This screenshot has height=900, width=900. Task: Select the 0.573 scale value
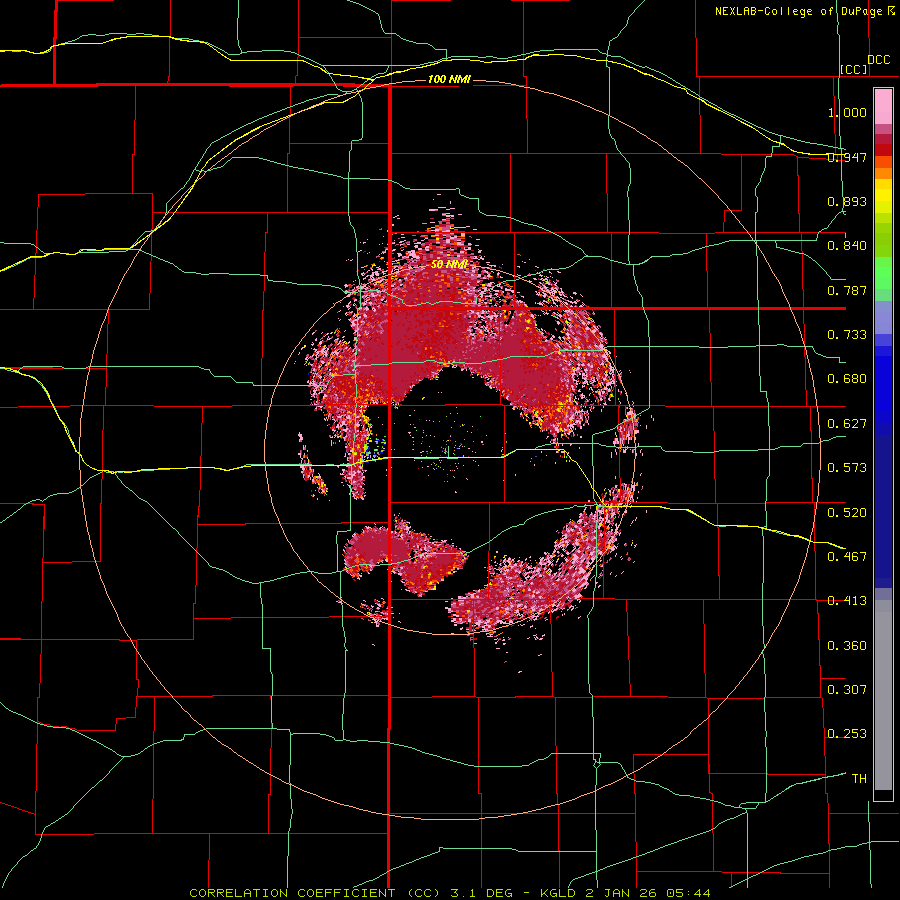(x=847, y=467)
